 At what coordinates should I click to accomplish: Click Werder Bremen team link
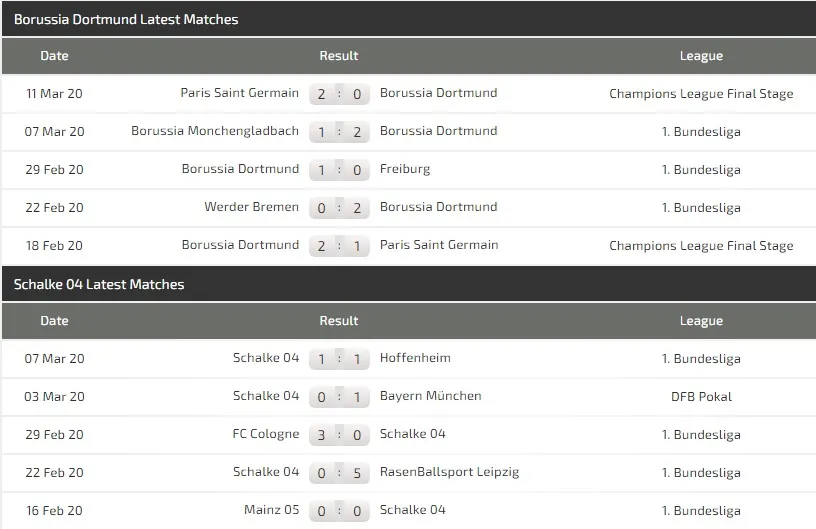point(251,207)
